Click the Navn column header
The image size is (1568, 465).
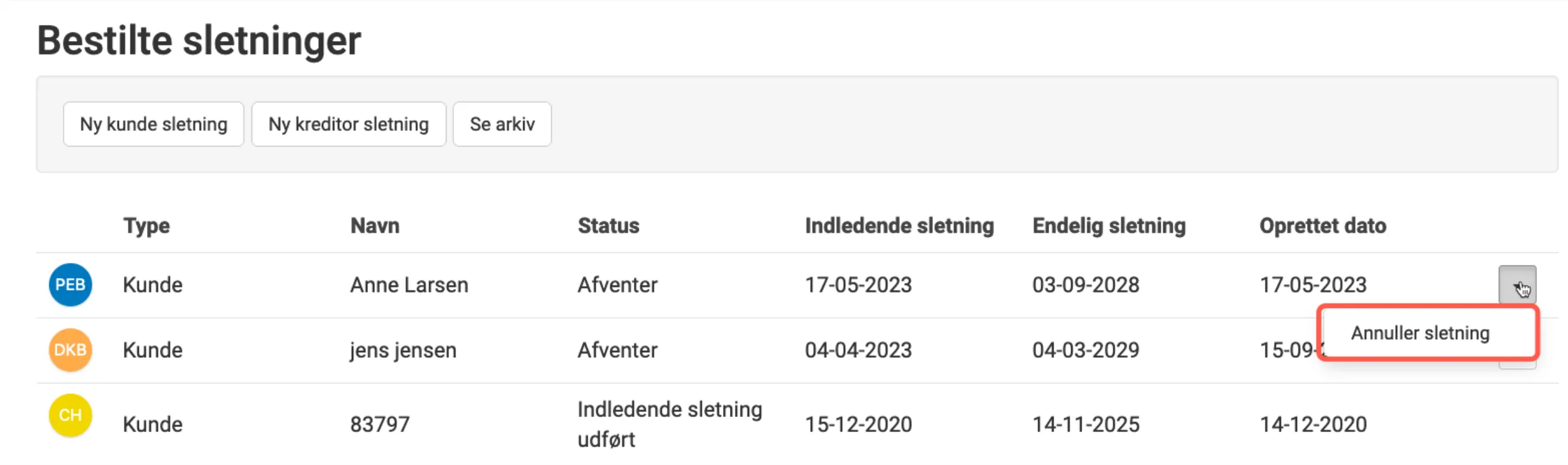click(x=375, y=226)
